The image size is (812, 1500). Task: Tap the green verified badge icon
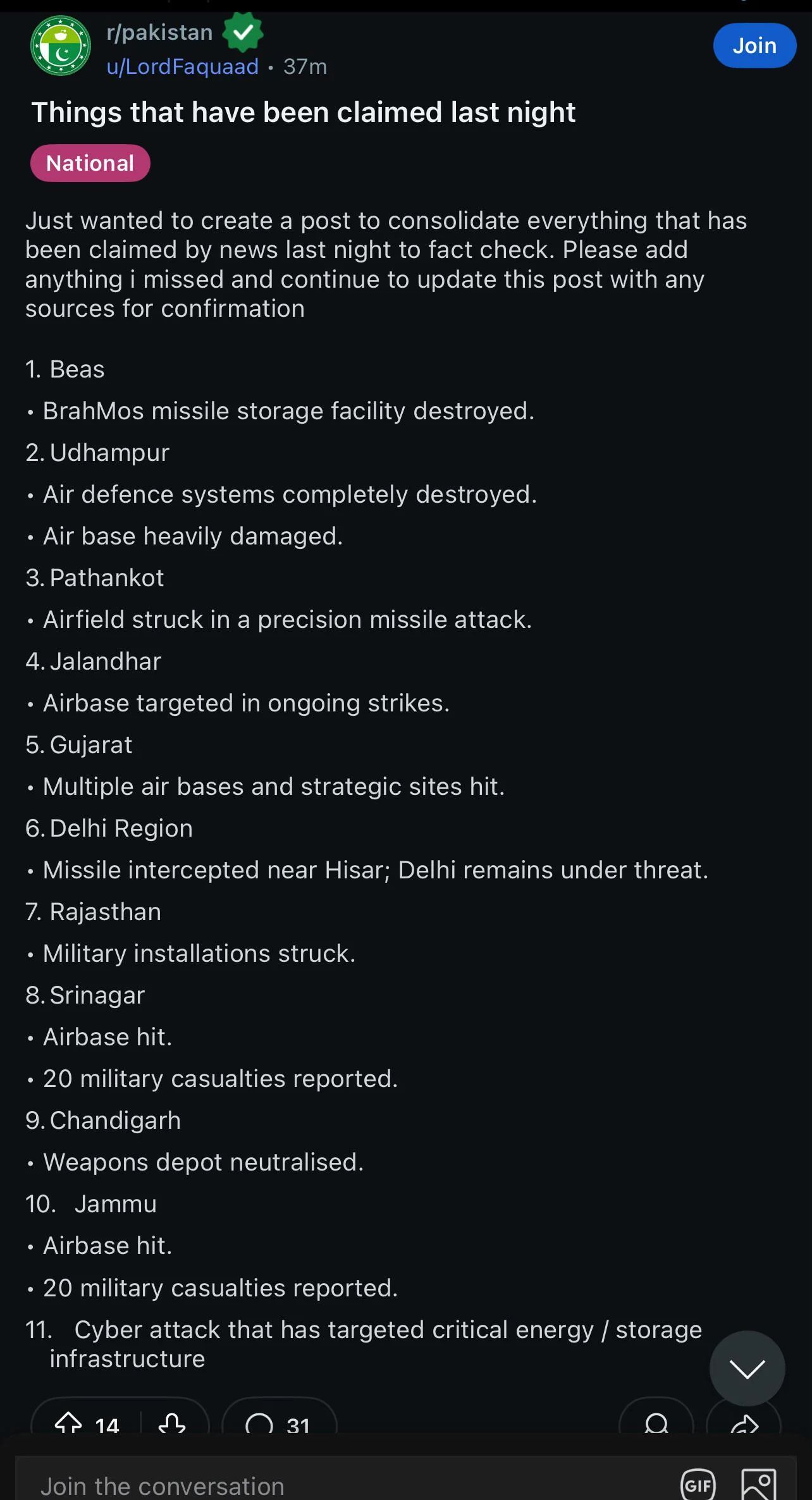pos(242,32)
